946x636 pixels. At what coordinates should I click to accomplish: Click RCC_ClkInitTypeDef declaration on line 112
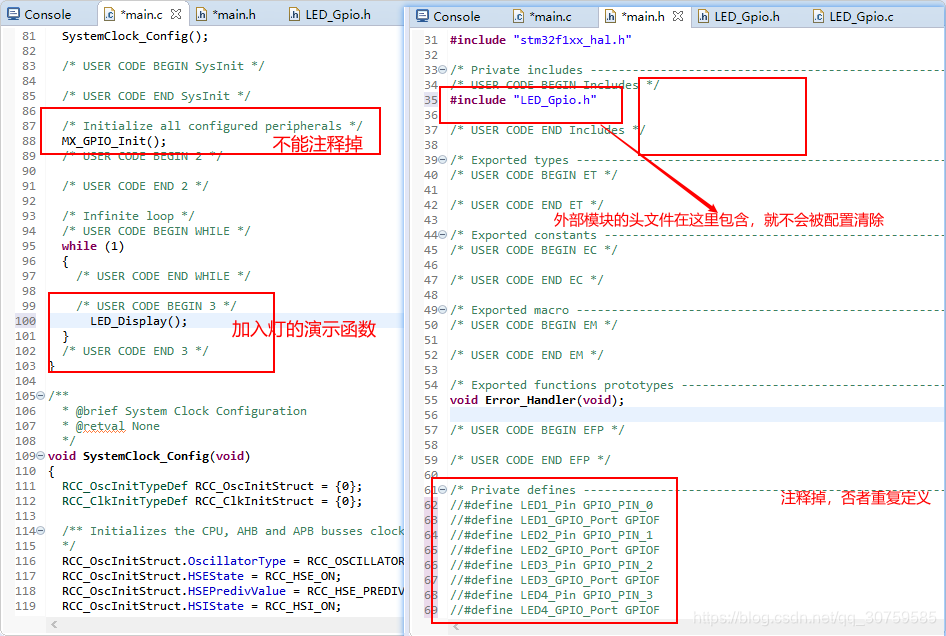point(212,501)
